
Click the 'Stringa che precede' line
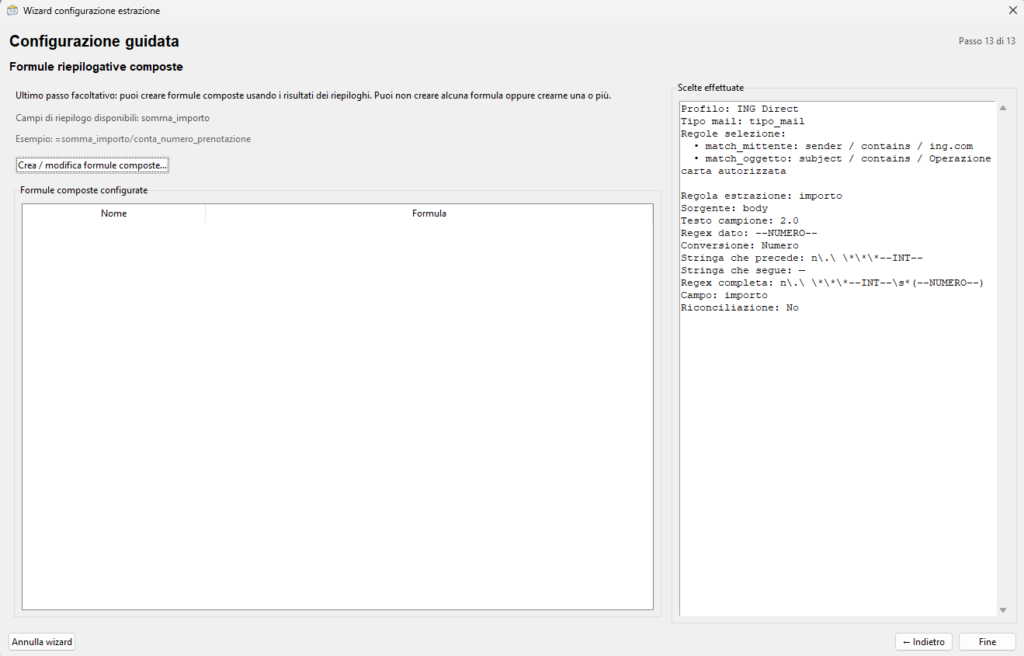tap(802, 258)
